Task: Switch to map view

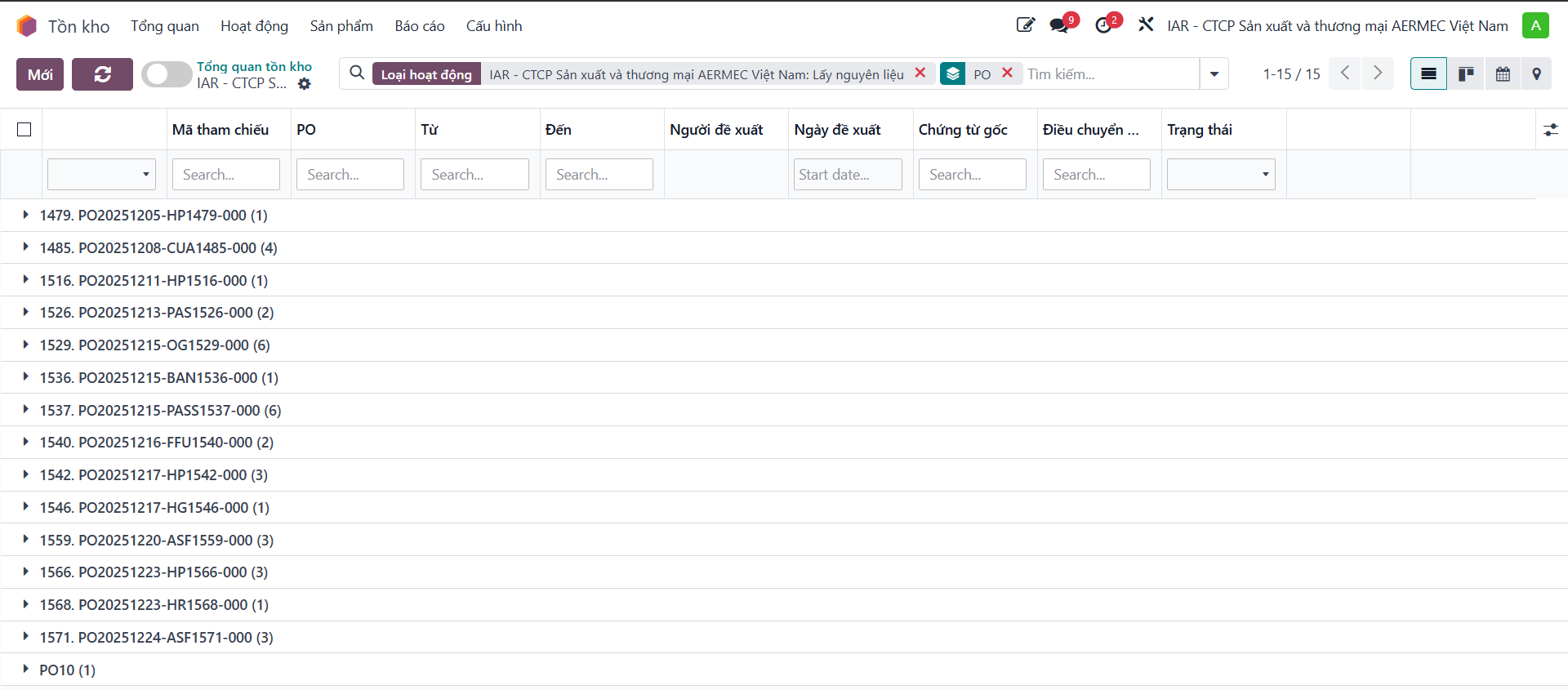Action: tap(1536, 74)
